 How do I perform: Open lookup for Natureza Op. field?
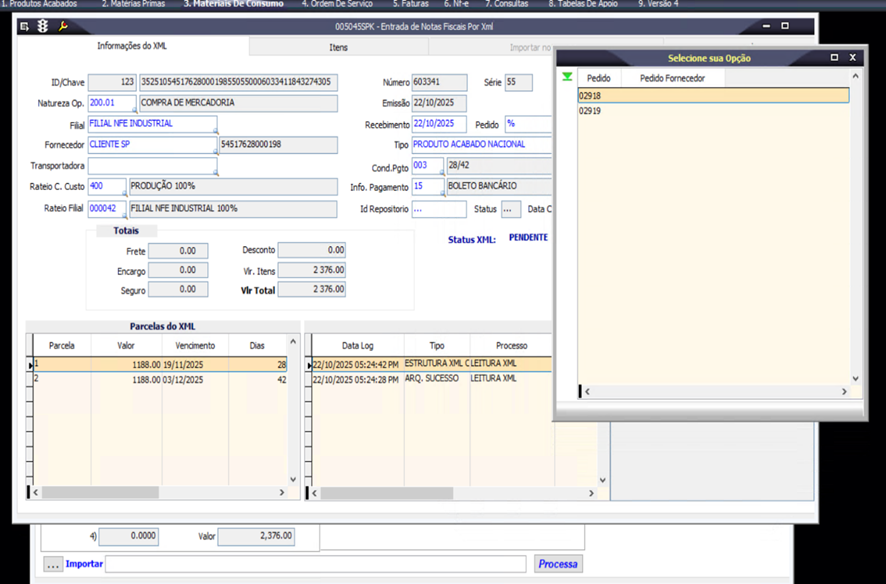tap(134, 110)
